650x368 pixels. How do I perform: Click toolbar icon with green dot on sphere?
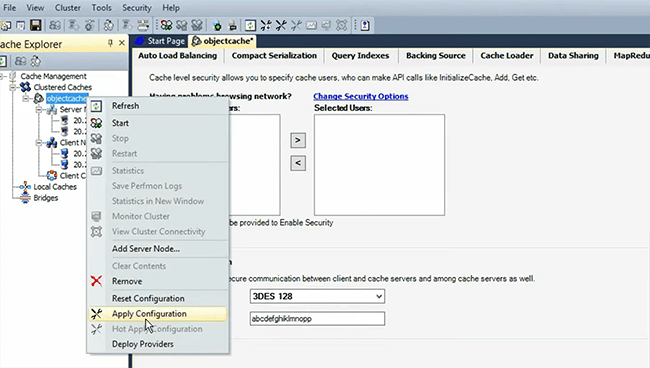[217, 26]
